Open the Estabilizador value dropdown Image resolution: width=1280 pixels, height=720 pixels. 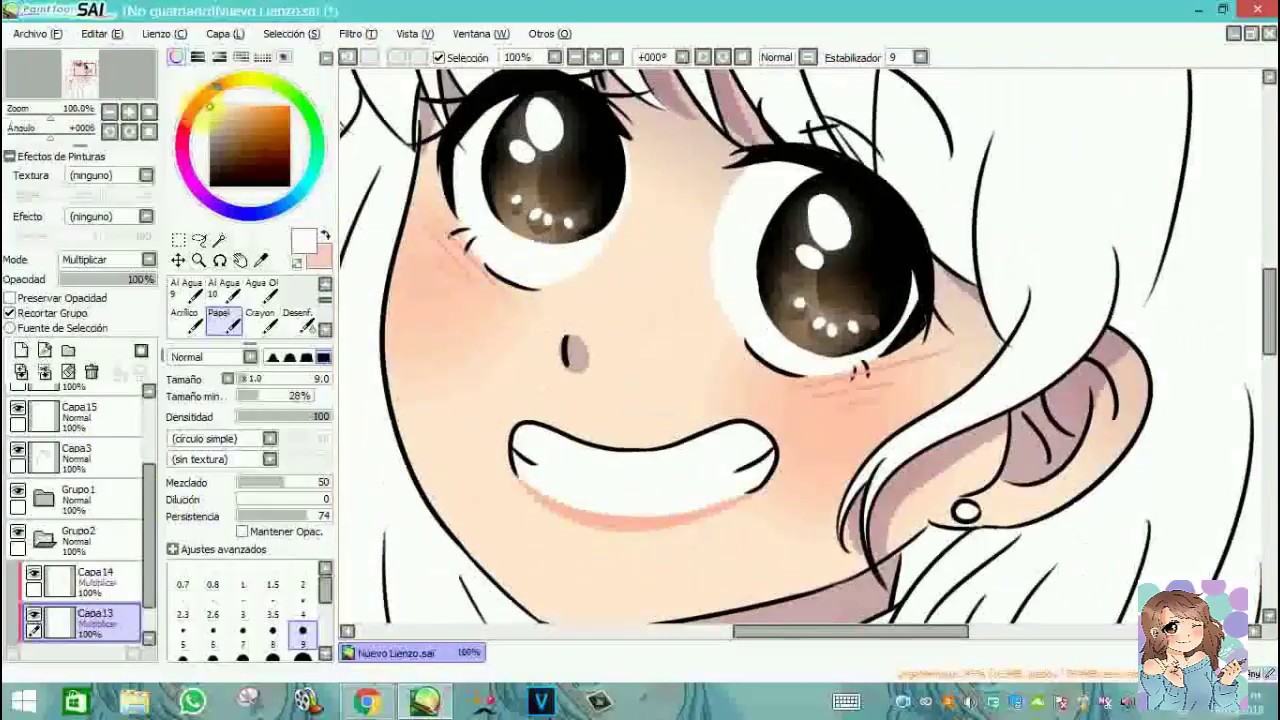(921, 58)
